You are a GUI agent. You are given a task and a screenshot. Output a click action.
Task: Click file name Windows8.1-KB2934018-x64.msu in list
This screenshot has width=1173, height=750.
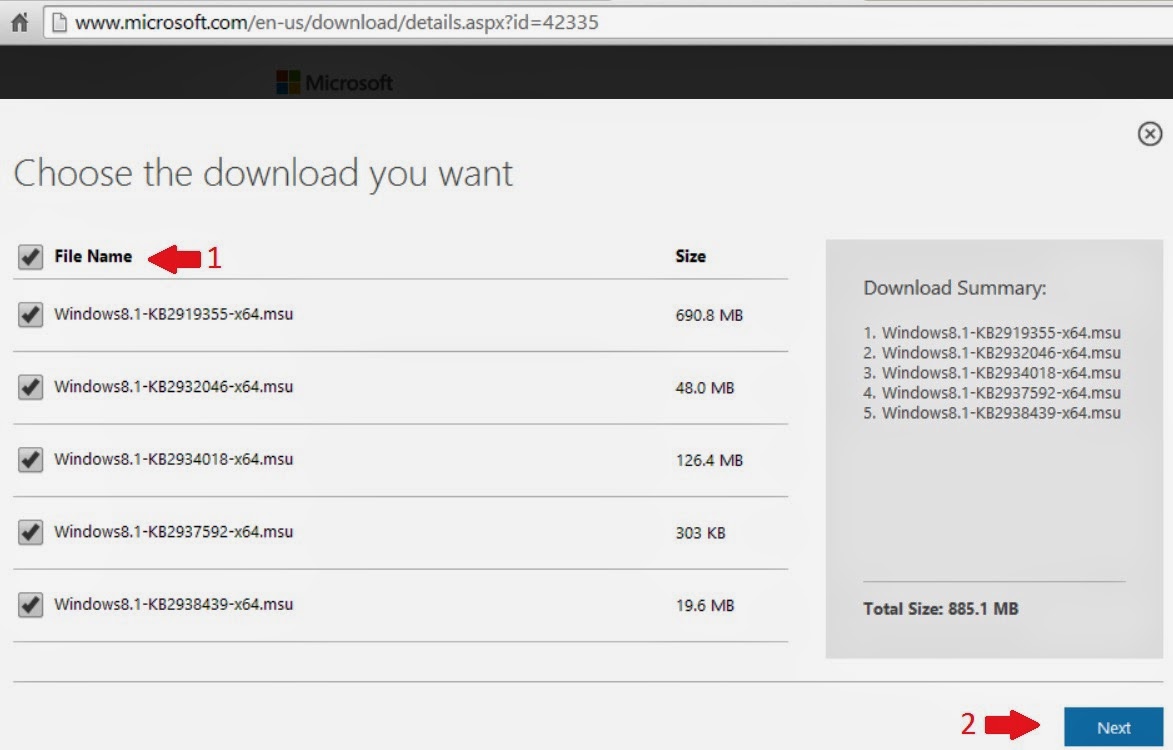pyautogui.click(x=174, y=459)
